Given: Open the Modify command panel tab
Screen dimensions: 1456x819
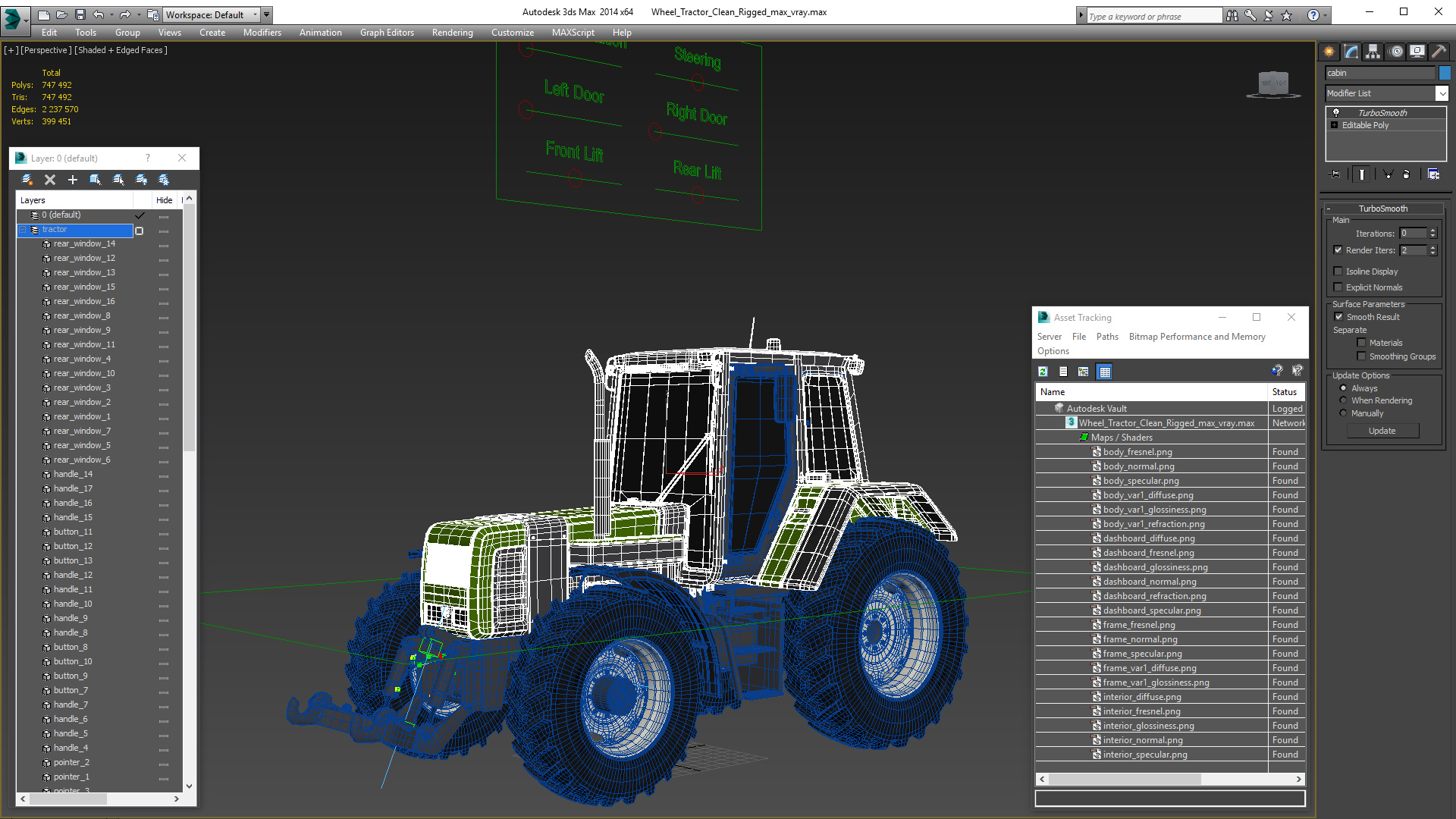Looking at the screenshot, I should pos(1351,52).
